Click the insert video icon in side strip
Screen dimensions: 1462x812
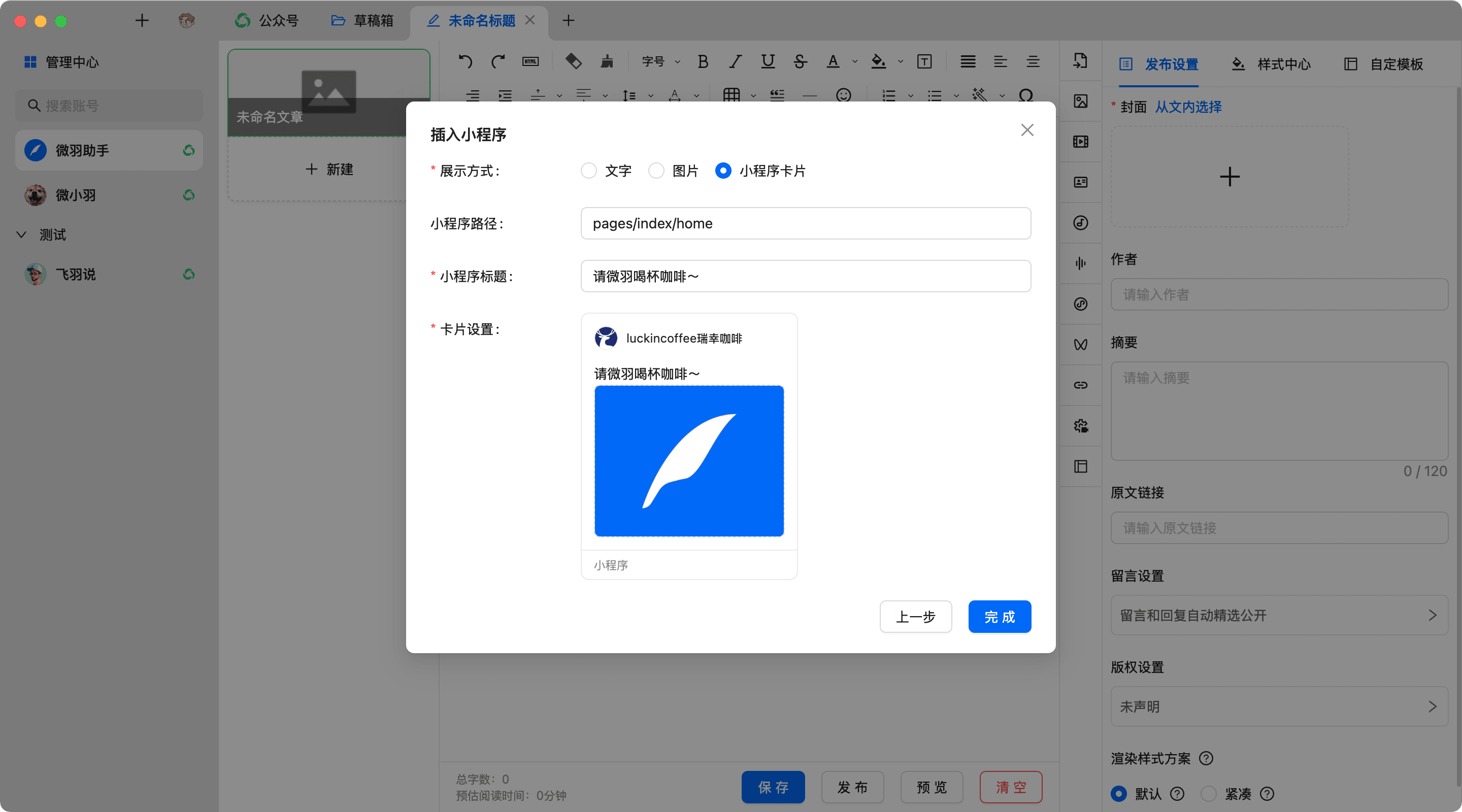tap(1081, 142)
